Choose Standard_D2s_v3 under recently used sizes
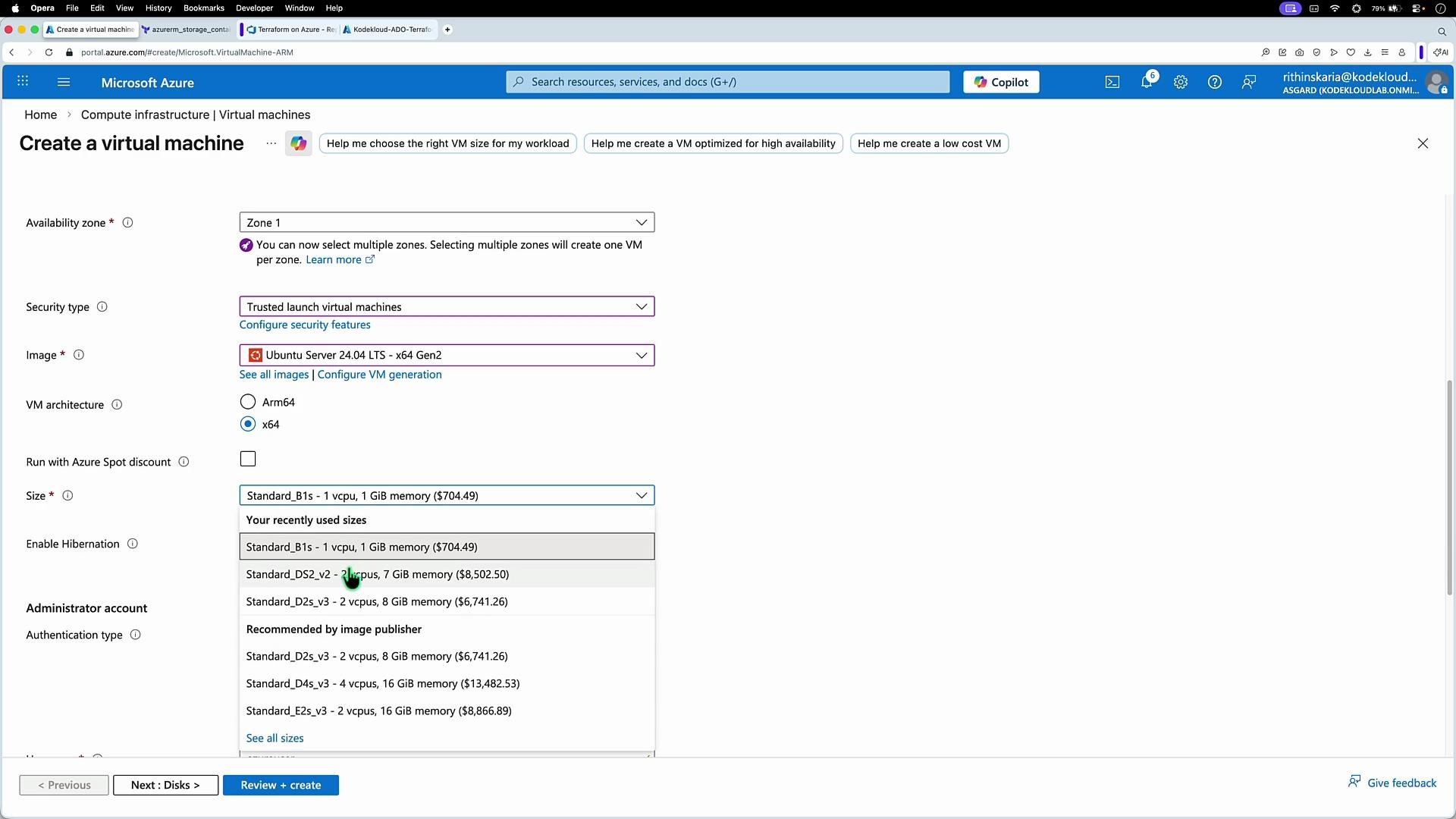Viewport: 1456px width, 819px height. pyautogui.click(x=447, y=601)
